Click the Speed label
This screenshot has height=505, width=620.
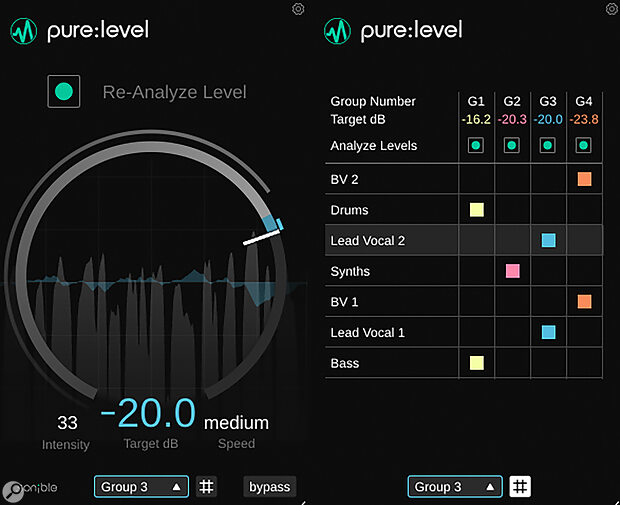[236, 444]
